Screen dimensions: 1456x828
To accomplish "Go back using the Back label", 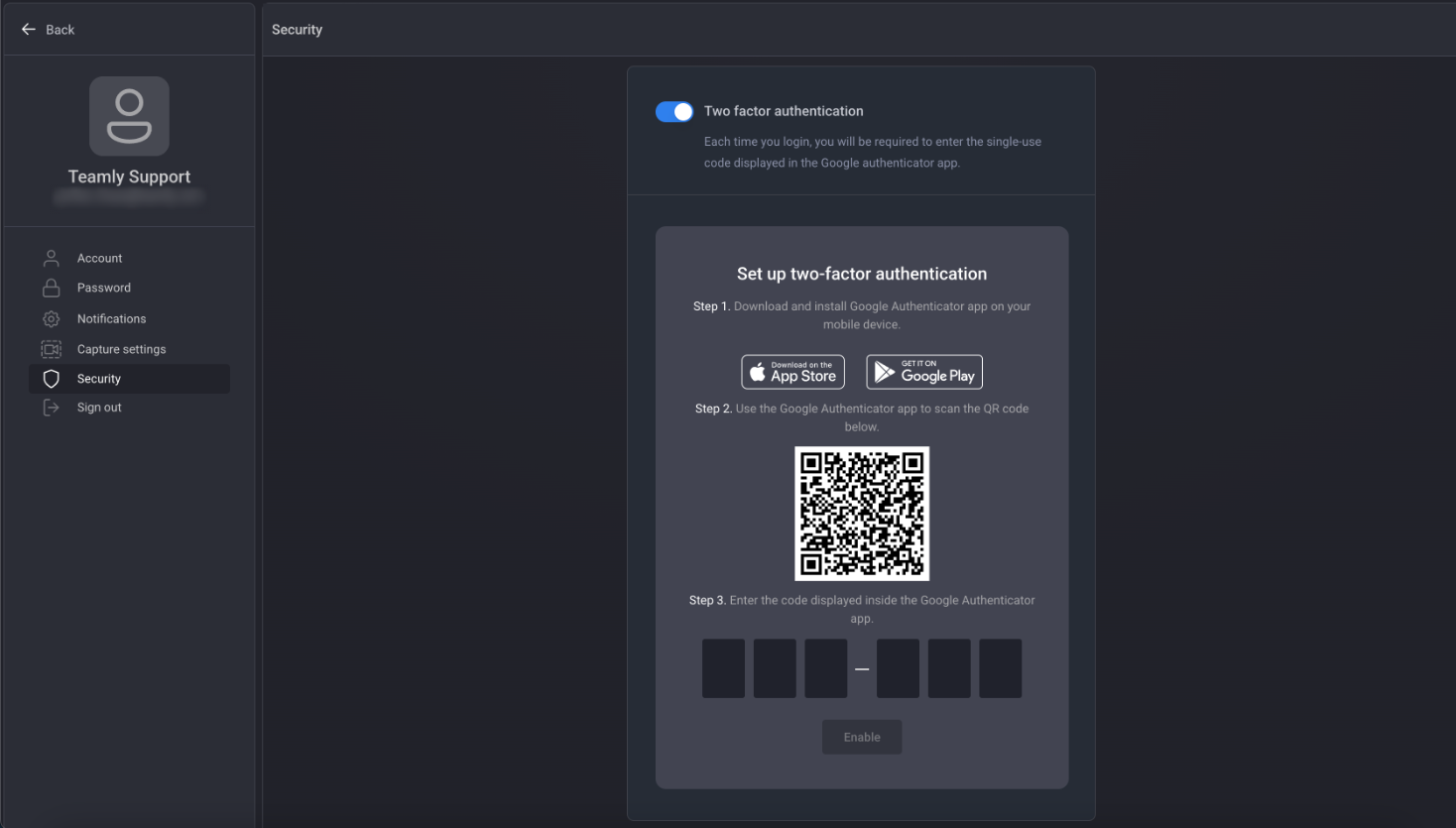I will (x=61, y=30).
